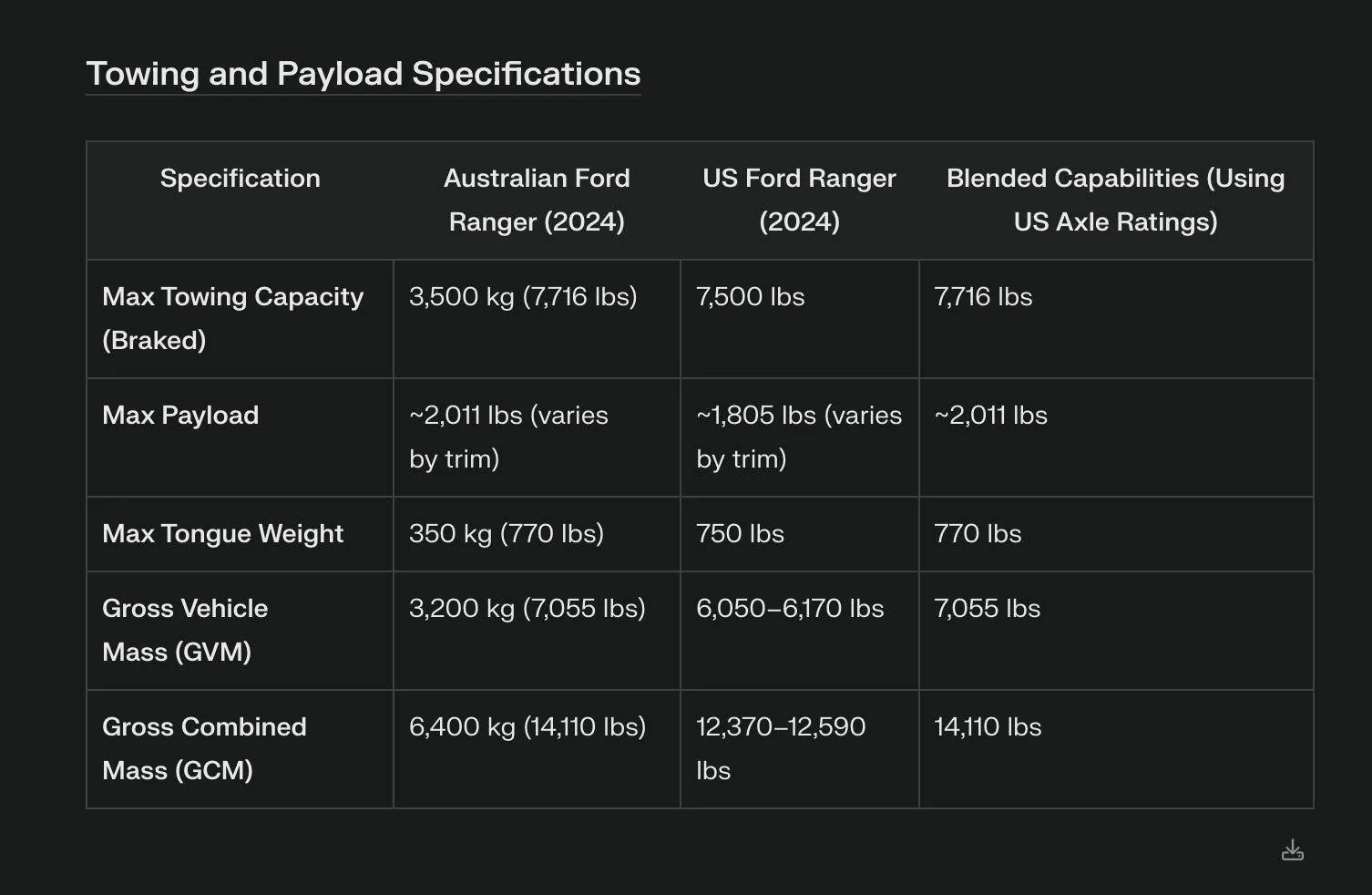Viewport: 1372px width, 895px height.
Task: Select the Specification column header
Action: coord(241,179)
